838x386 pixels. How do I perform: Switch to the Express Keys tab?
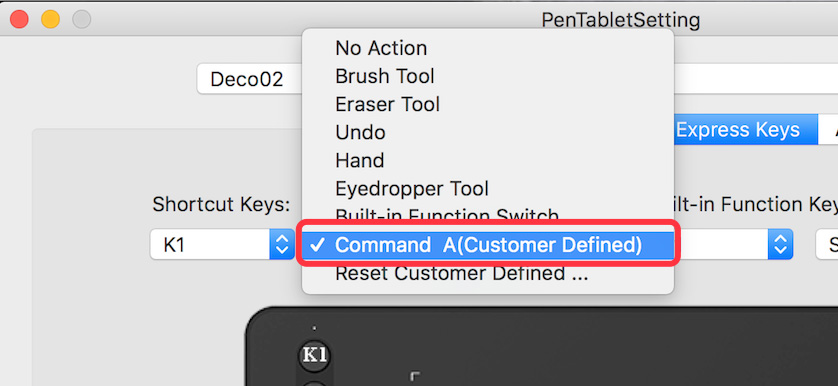[x=738, y=129]
